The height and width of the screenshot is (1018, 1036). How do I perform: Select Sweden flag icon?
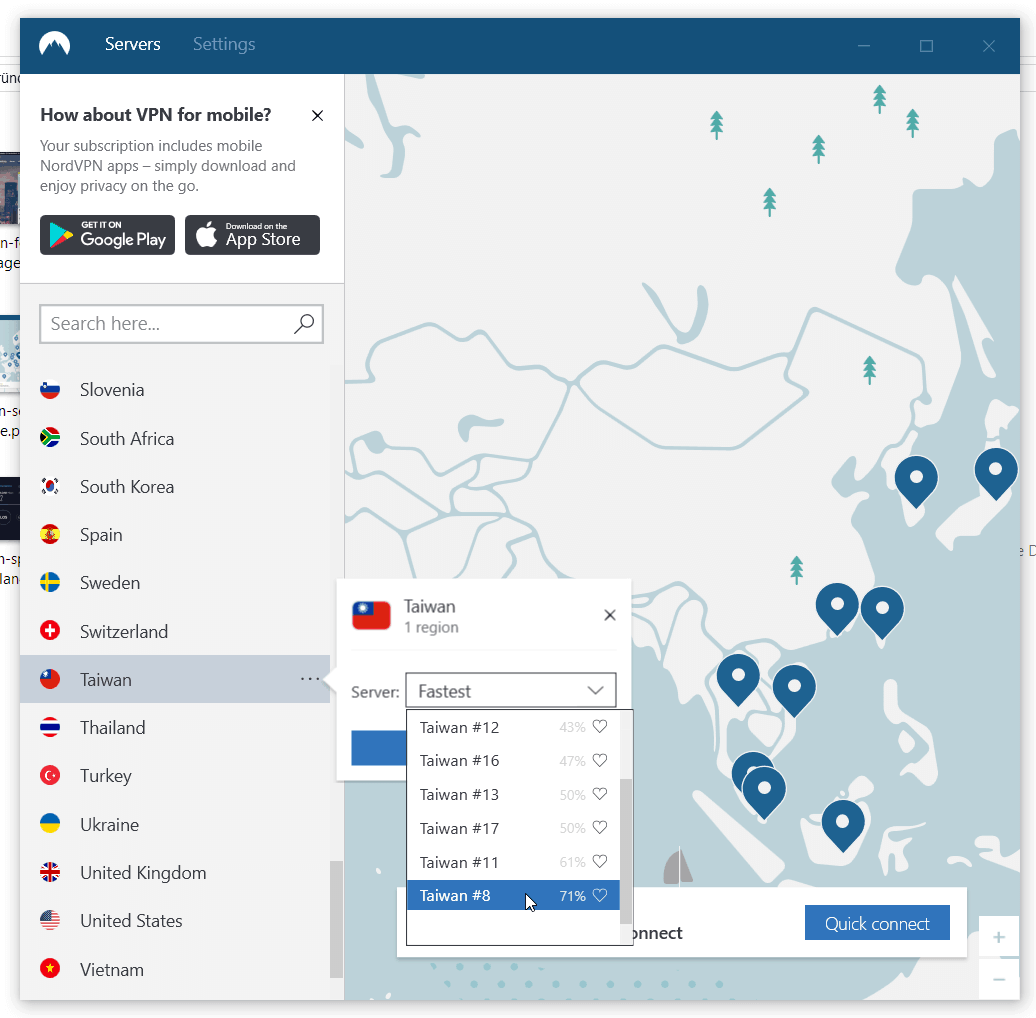pyautogui.click(x=50, y=583)
